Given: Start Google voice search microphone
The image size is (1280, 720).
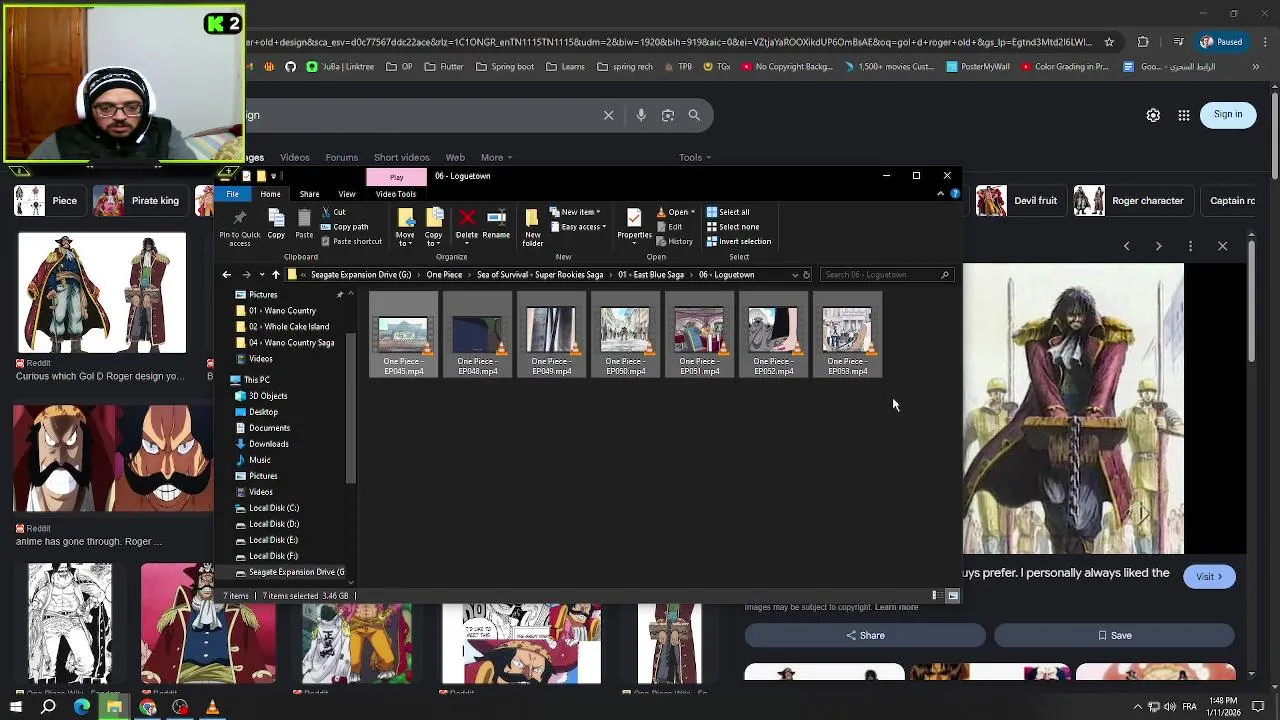Looking at the screenshot, I should pos(641,115).
